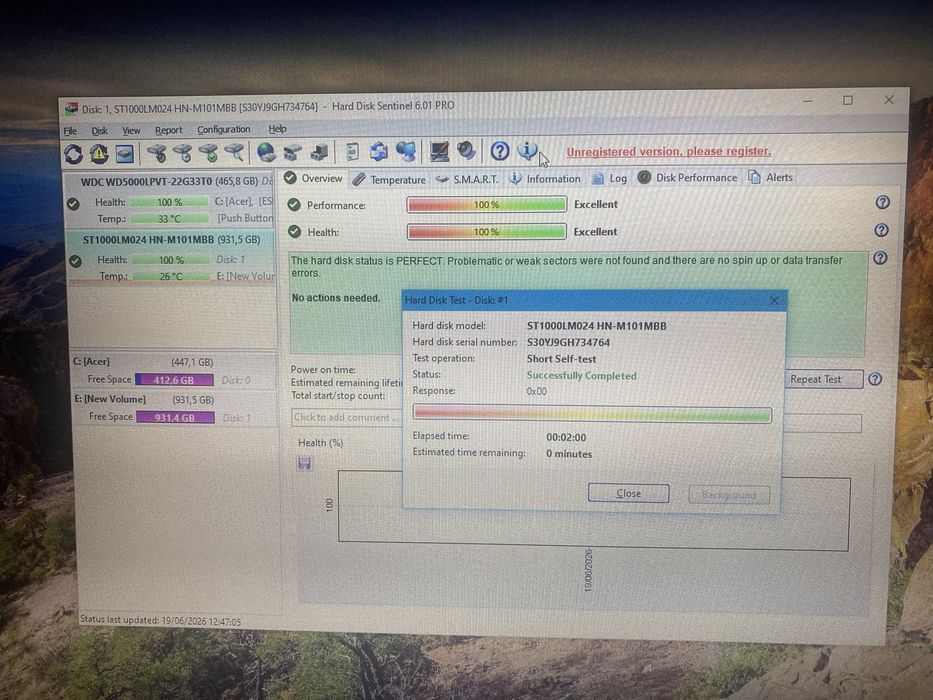This screenshot has width=933, height=700.
Task: Open the Help menu
Action: tap(277, 129)
